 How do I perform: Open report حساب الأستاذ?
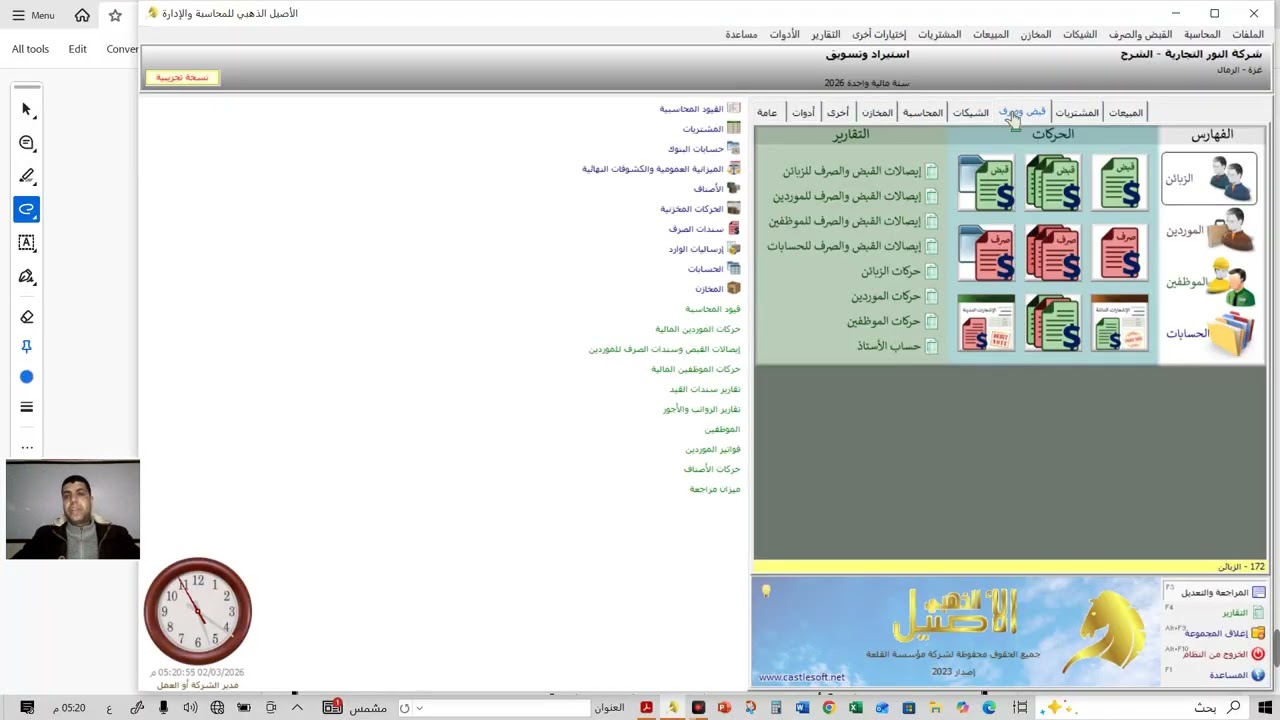click(x=897, y=346)
